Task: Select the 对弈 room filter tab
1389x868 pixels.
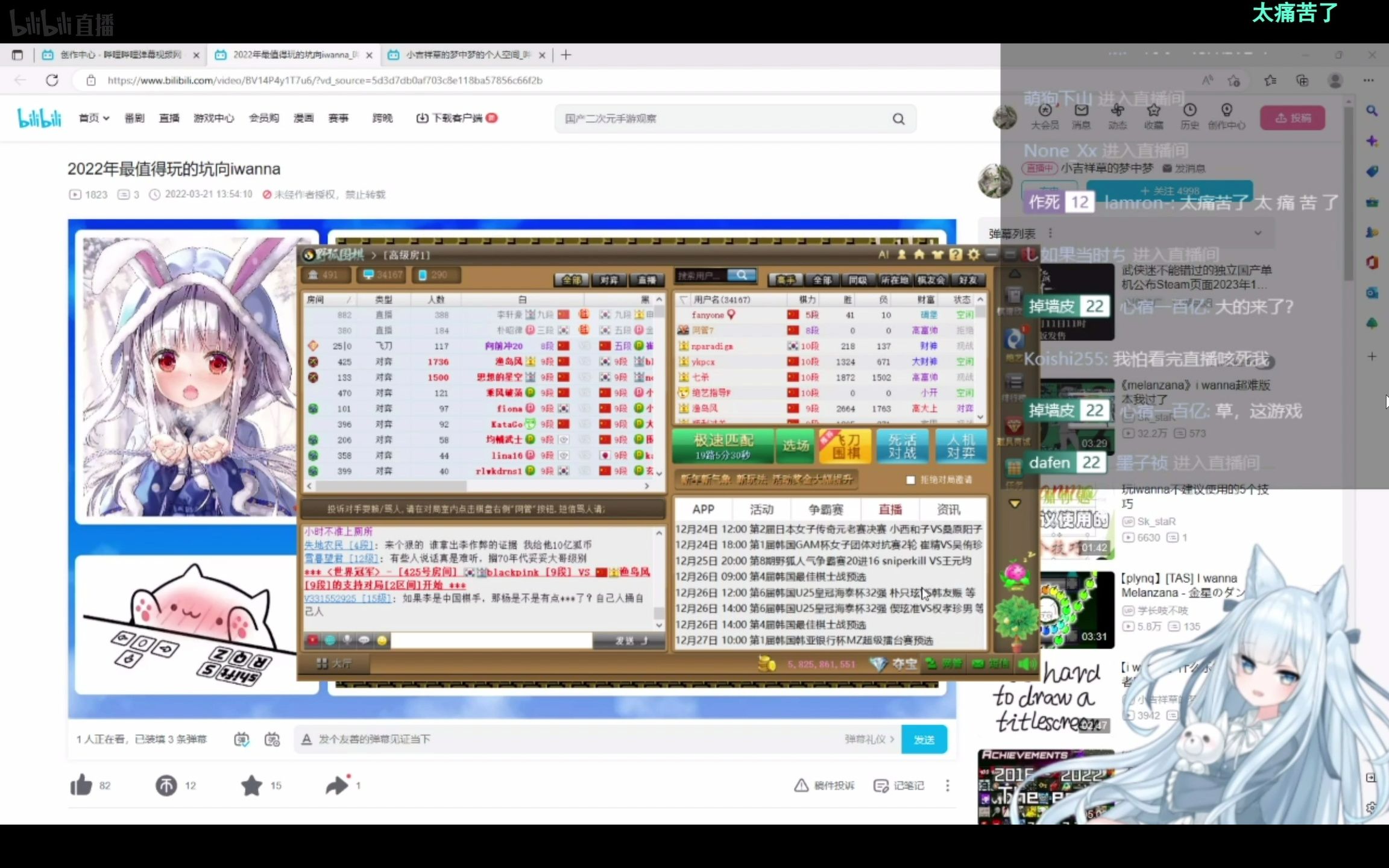Action: [609, 280]
